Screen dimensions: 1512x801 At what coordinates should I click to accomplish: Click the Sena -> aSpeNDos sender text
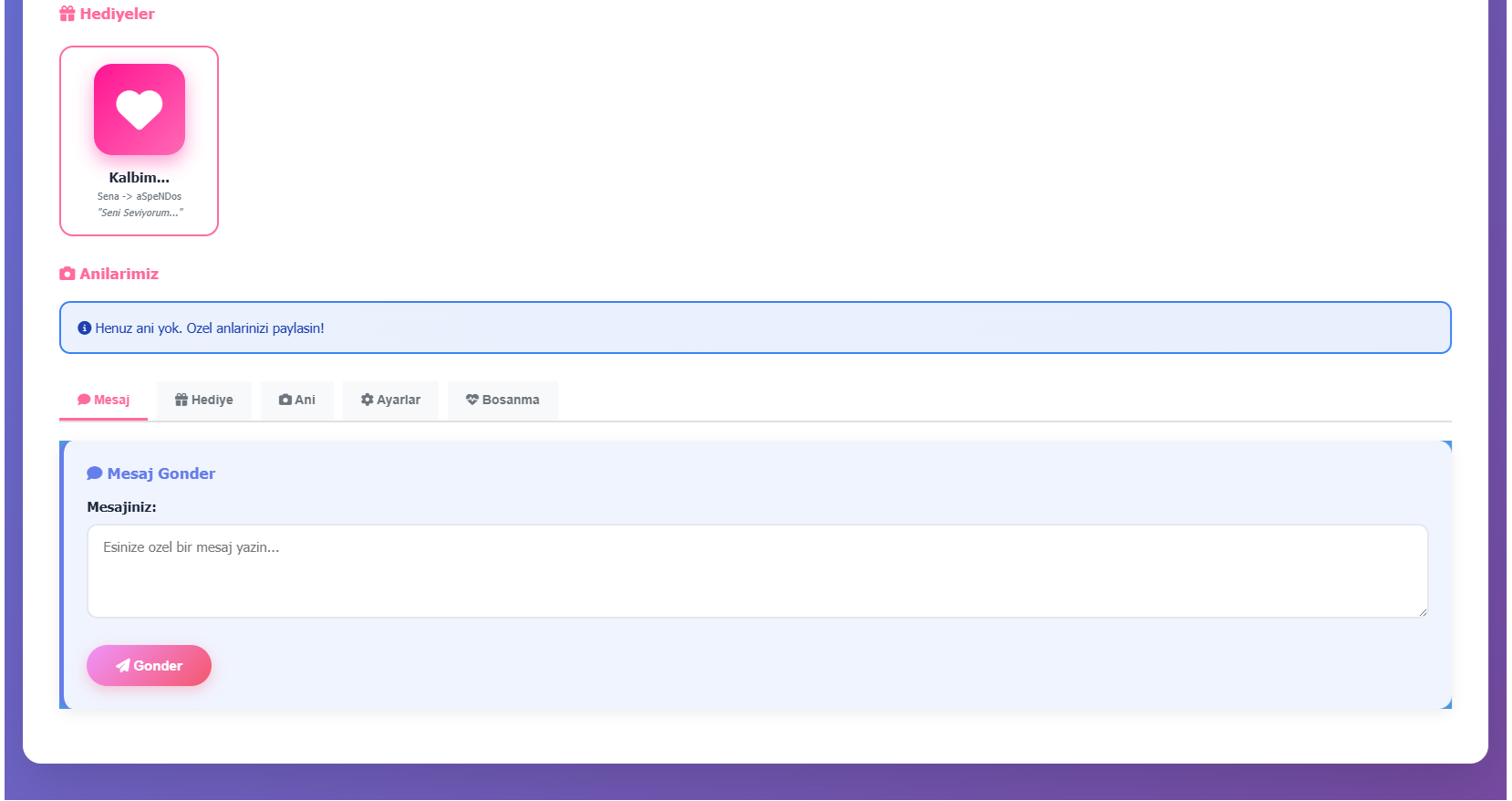tap(140, 196)
